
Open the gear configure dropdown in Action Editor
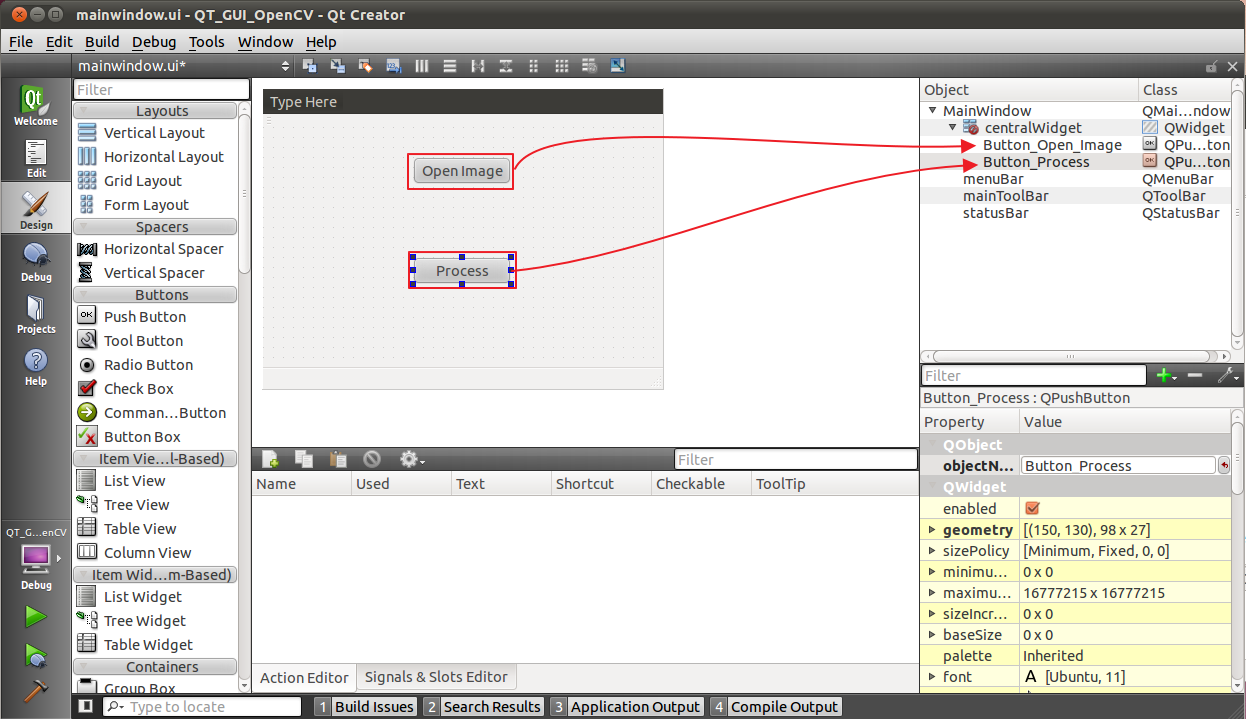(x=412, y=459)
